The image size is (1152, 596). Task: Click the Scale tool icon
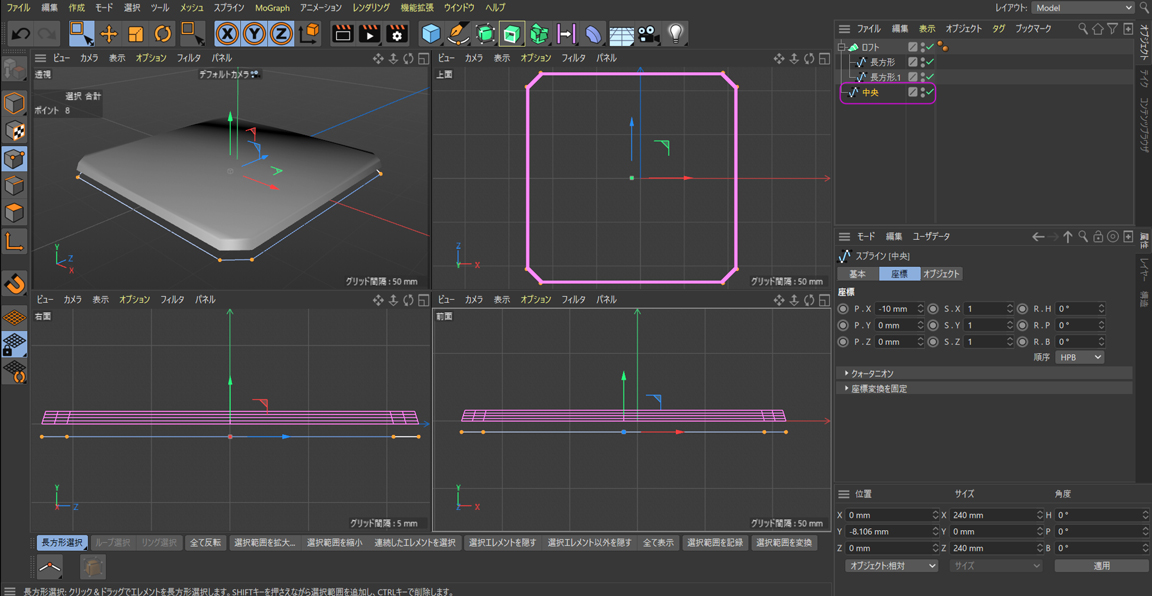(136, 34)
